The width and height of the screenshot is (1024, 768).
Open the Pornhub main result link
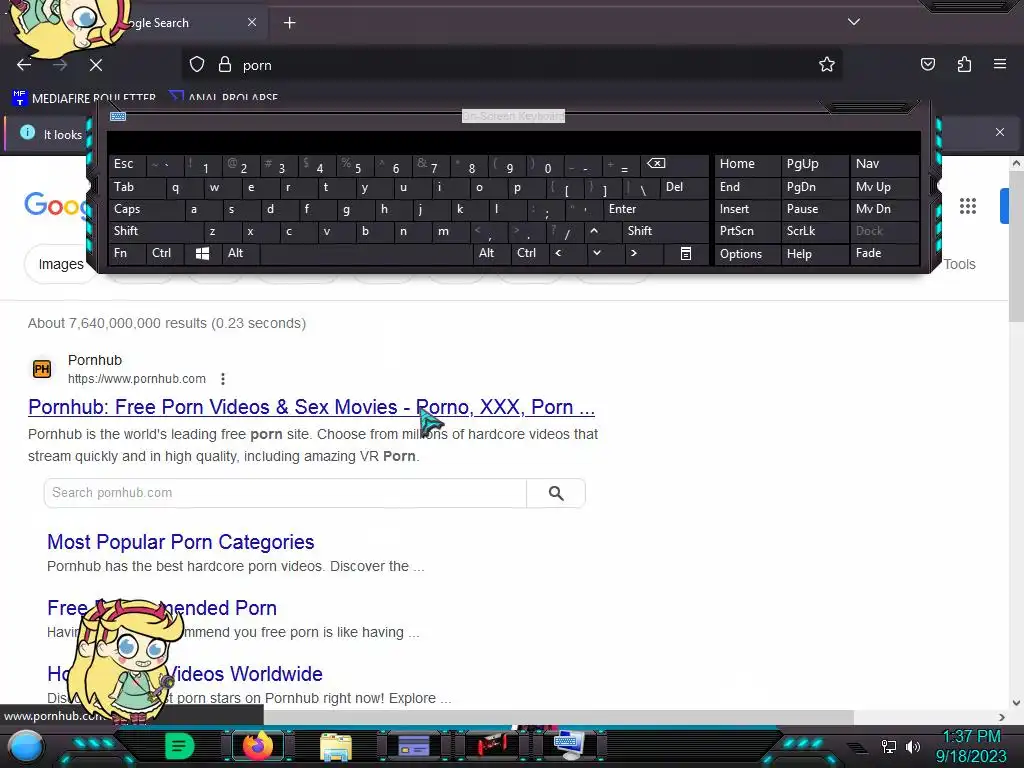[x=312, y=407]
